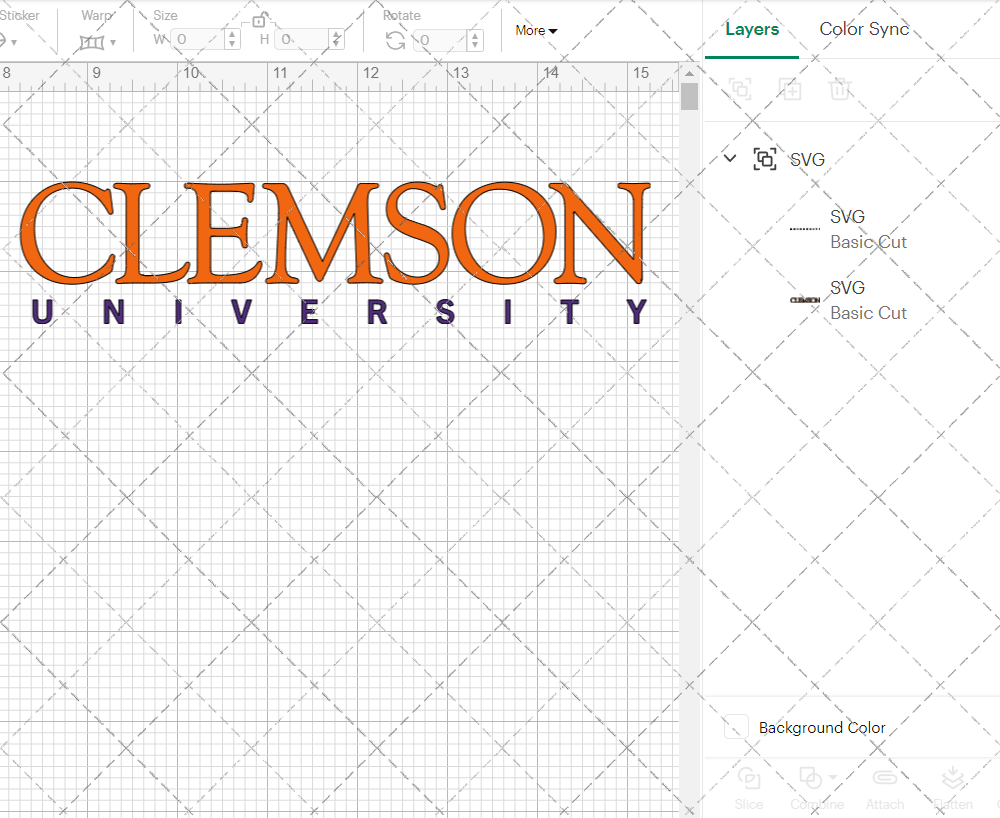
Task: Click the Attach icon
Action: 884,778
